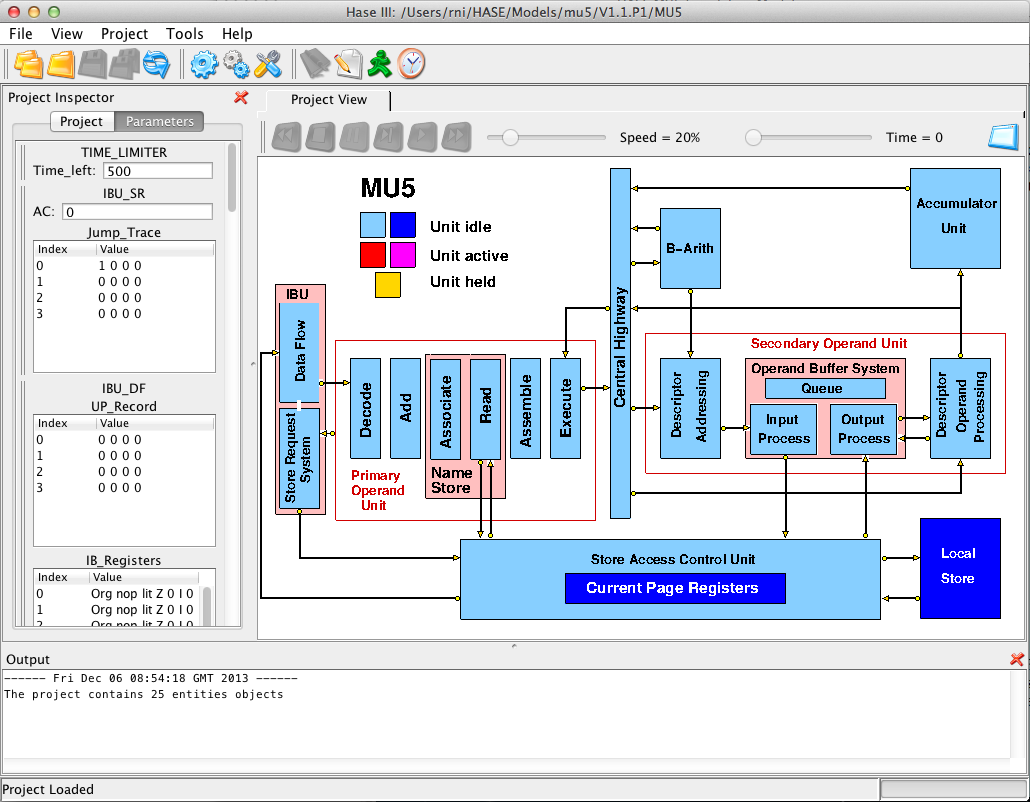Click the document with pencil icon
1030x802 pixels.
(x=347, y=64)
